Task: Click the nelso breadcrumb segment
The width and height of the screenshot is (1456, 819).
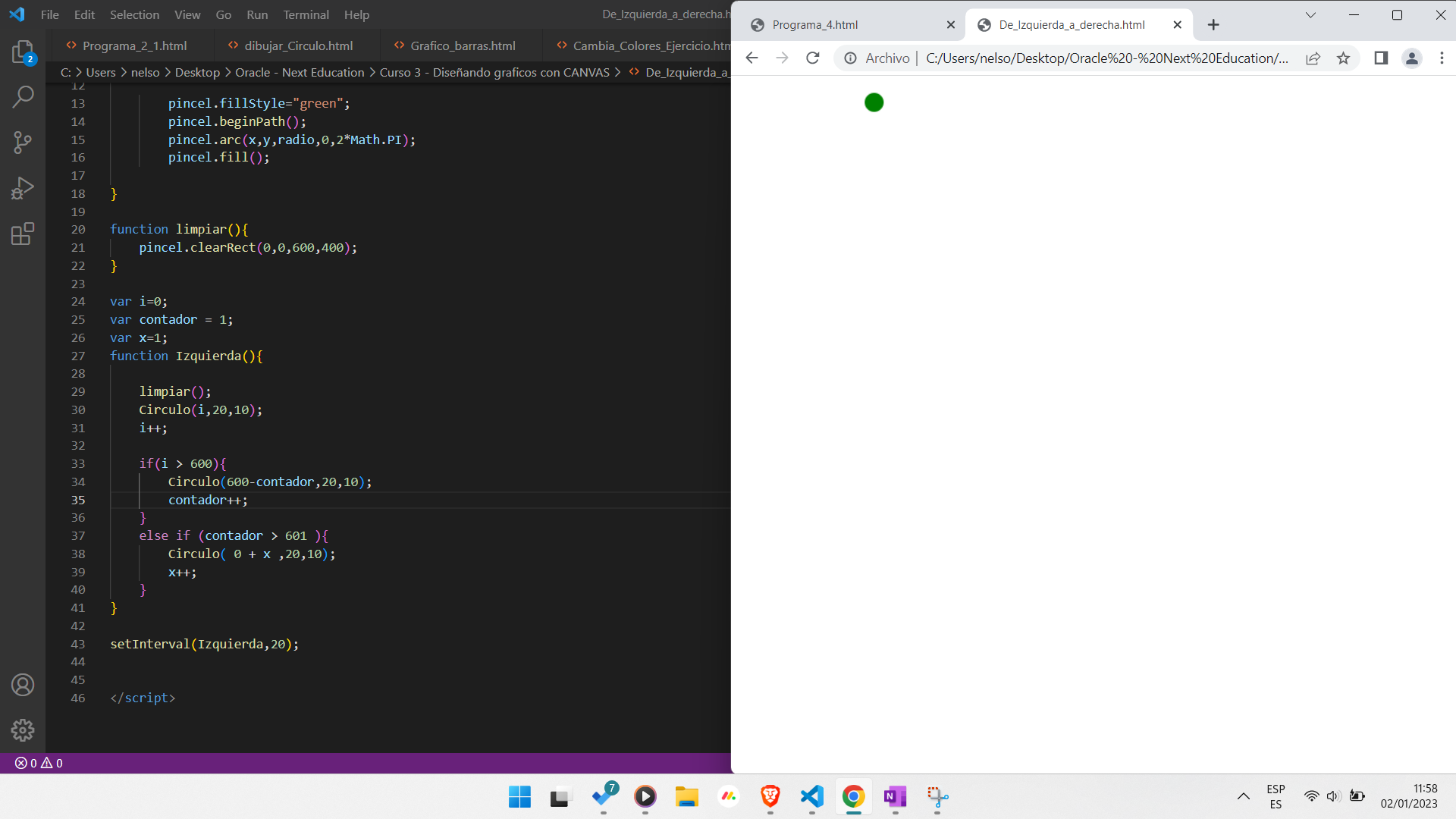Action: tap(146, 72)
